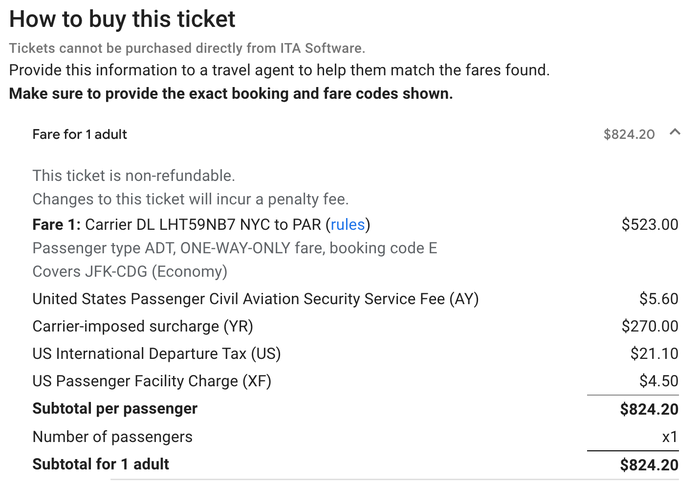Image resolution: width=700 pixels, height=487 pixels.
Task: Select the How to buy this ticket heading
Action: point(122,19)
